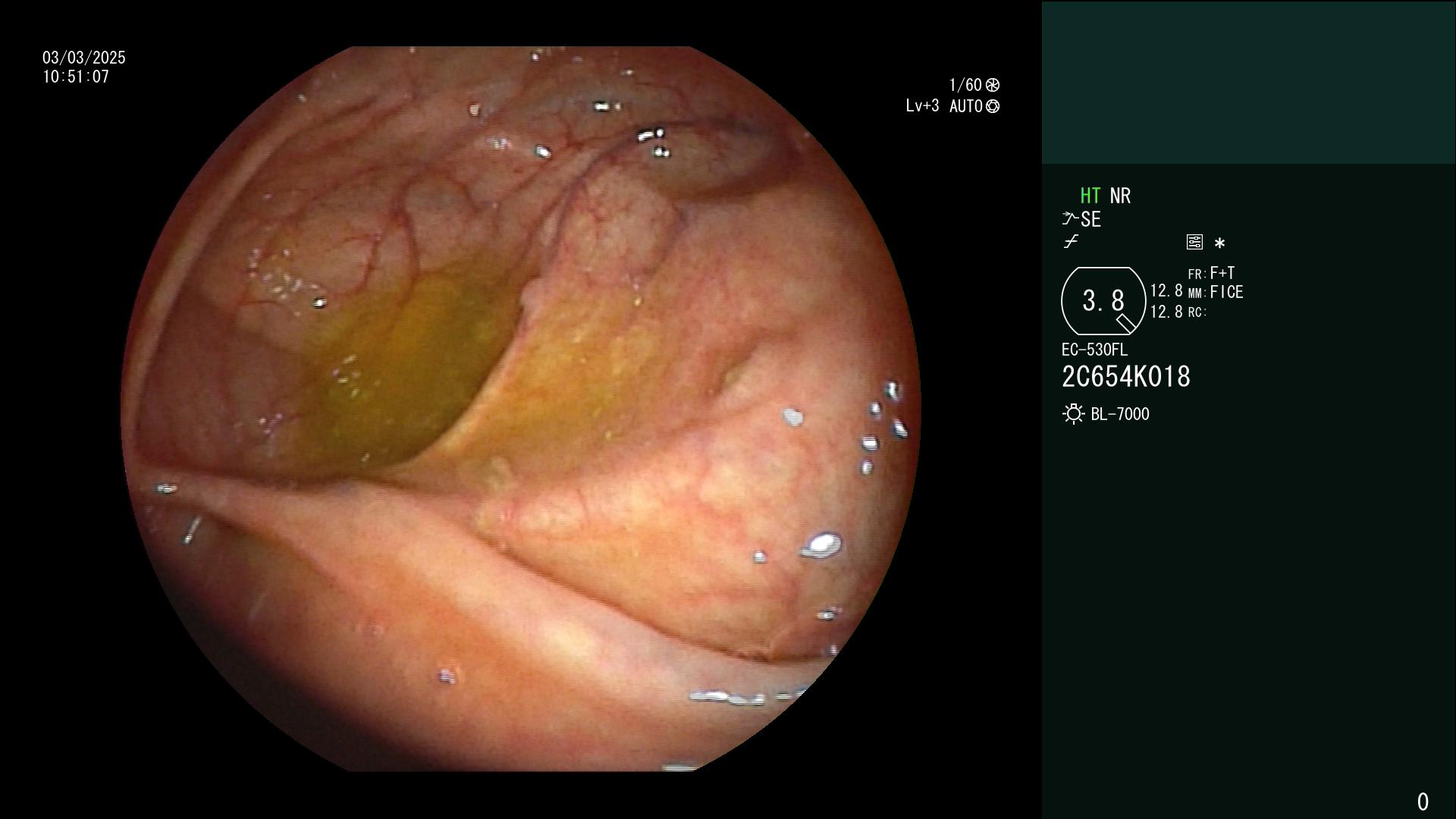
Task: Click the 0 counter at bottom right
Action: coord(1423,802)
